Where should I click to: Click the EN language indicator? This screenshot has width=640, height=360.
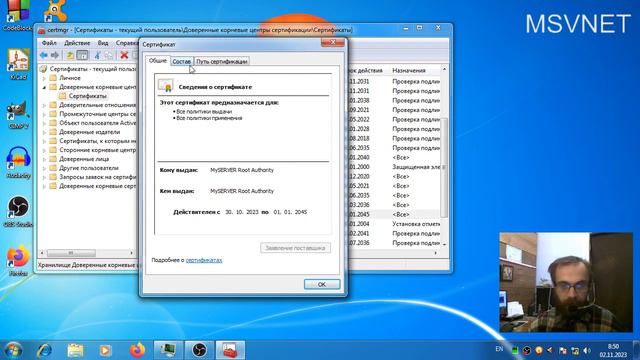click(499, 349)
